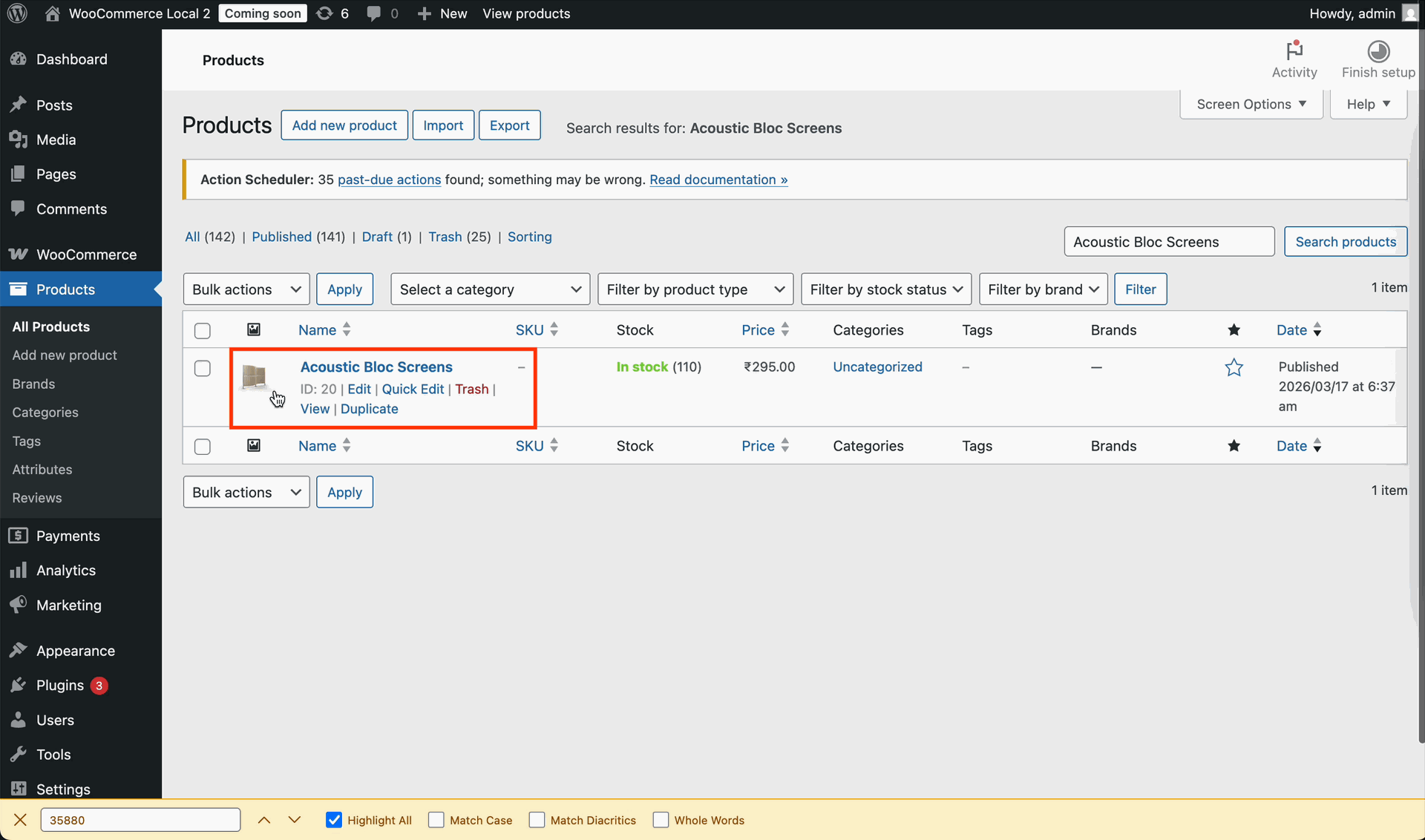
Task: Click the Payments icon in sidebar
Action: point(19,536)
